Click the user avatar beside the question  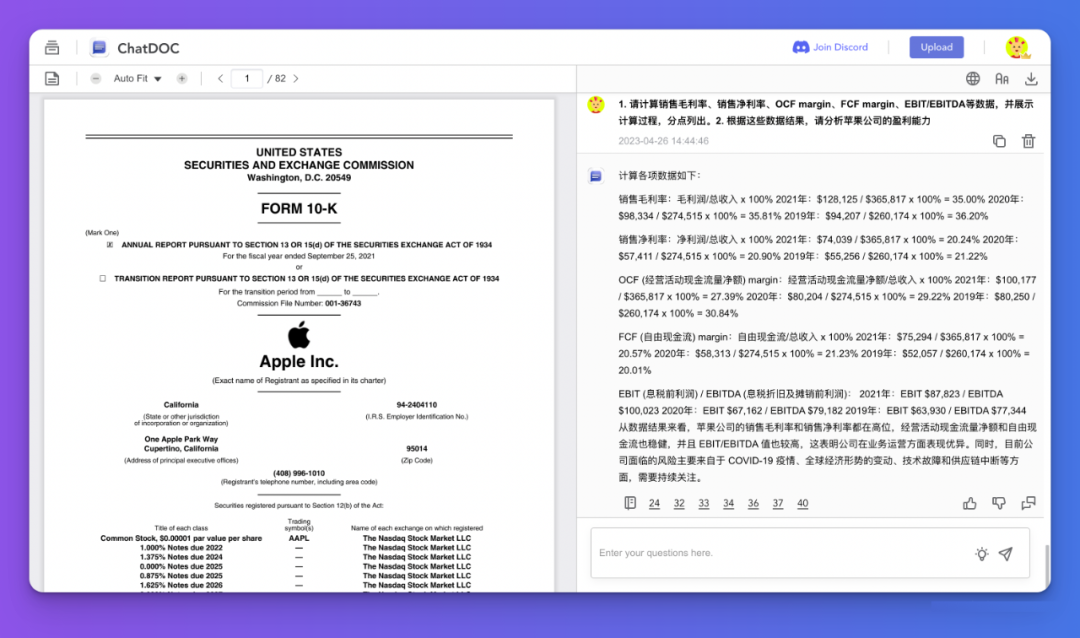tap(596, 105)
